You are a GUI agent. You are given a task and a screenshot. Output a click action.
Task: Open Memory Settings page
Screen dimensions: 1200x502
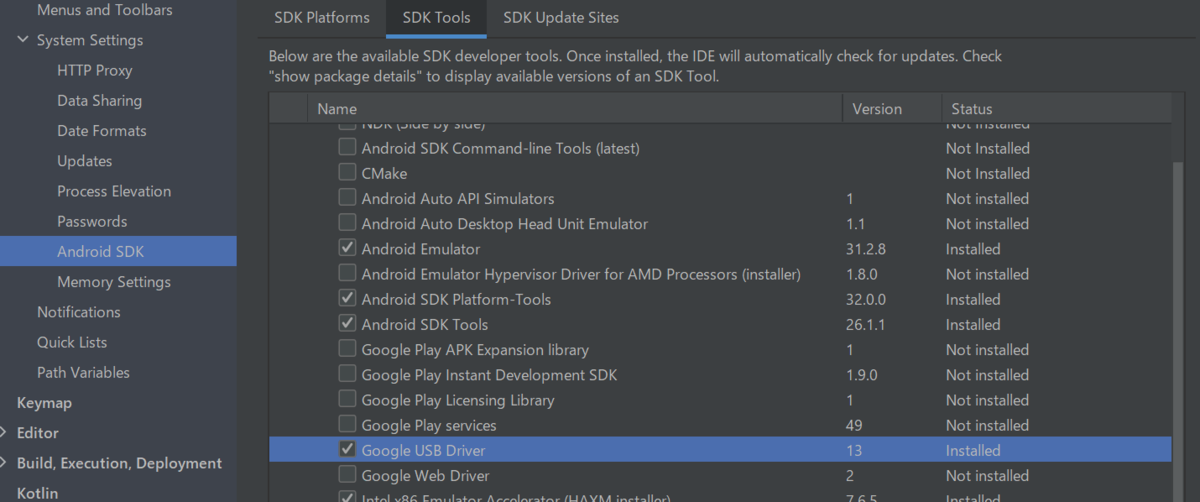pyautogui.click(x=114, y=282)
